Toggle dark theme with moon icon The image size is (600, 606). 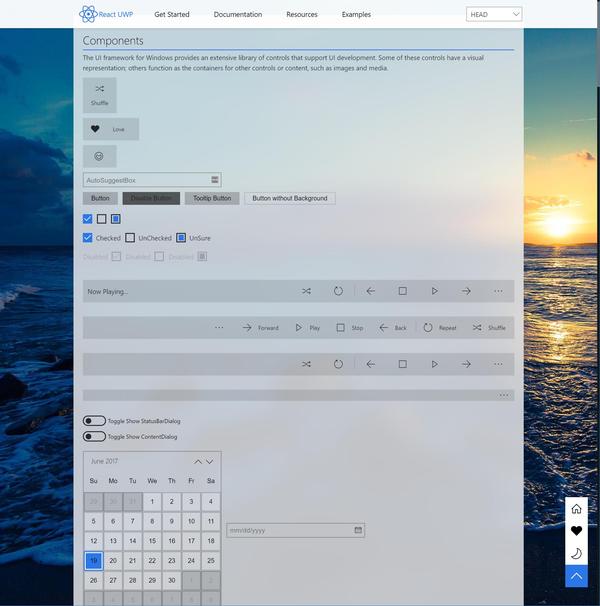(576, 554)
